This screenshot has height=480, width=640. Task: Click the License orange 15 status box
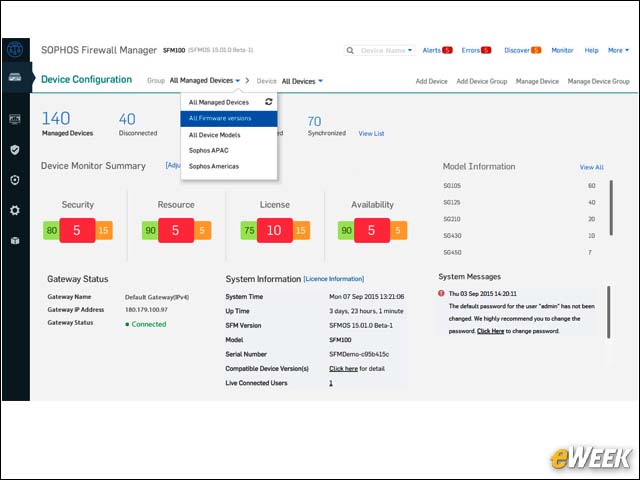pyautogui.click(x=301, y=230)
